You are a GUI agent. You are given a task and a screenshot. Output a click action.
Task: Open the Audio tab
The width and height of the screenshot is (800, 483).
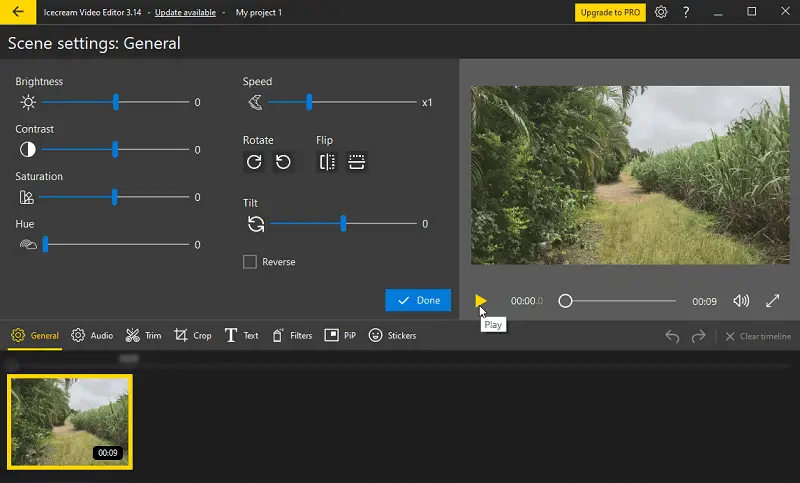(x=92, y=336)
